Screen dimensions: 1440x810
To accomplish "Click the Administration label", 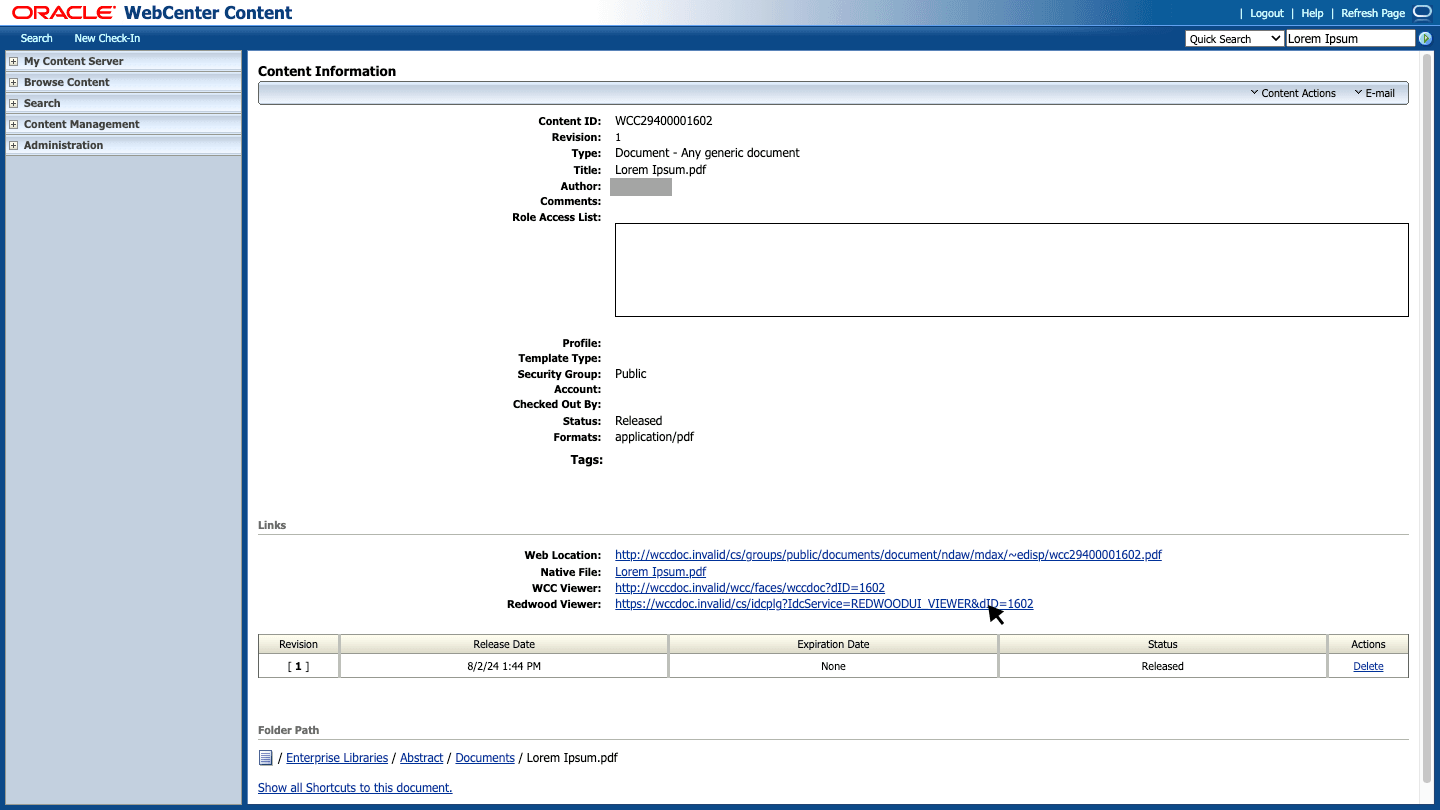I will (x=64, y=146).
